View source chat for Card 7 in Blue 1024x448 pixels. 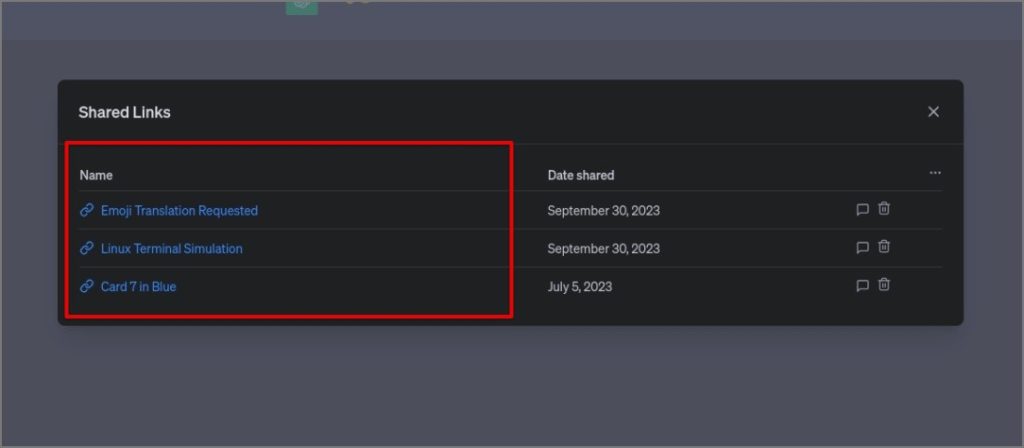point(862,285)
